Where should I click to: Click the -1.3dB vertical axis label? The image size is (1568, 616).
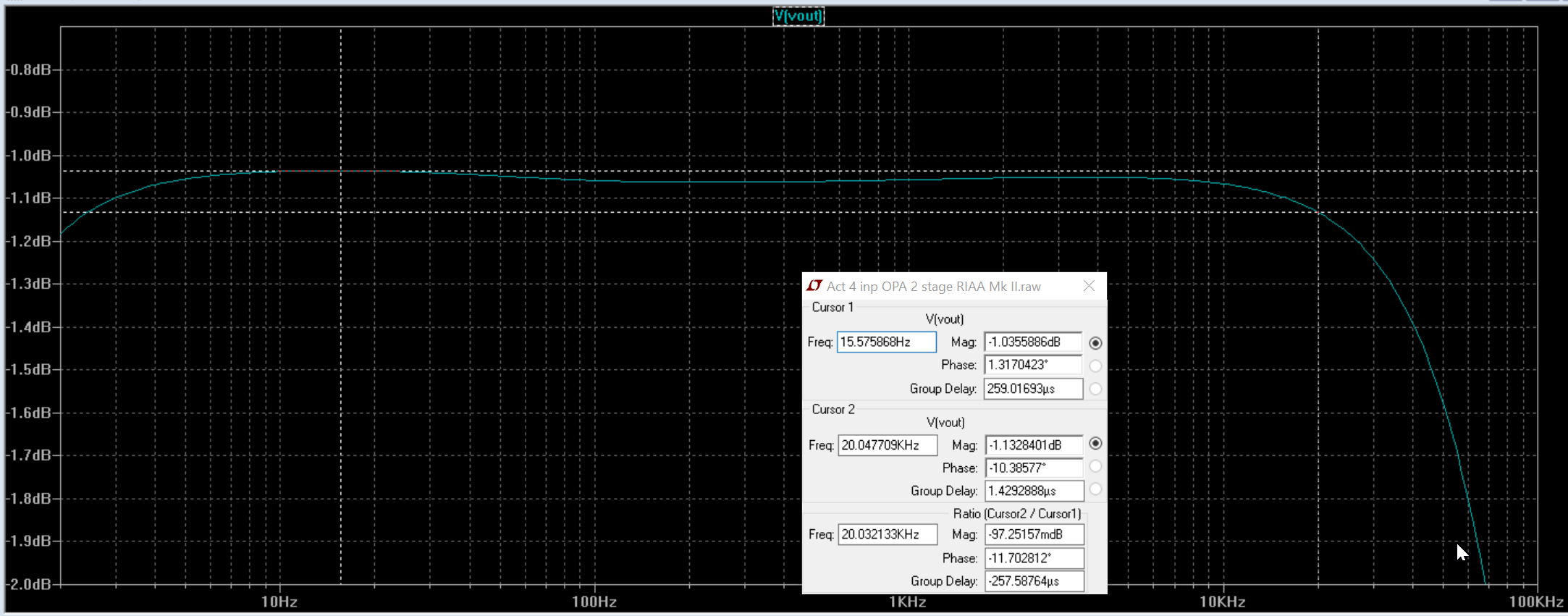pyautogui.click(x=29, y=284)
